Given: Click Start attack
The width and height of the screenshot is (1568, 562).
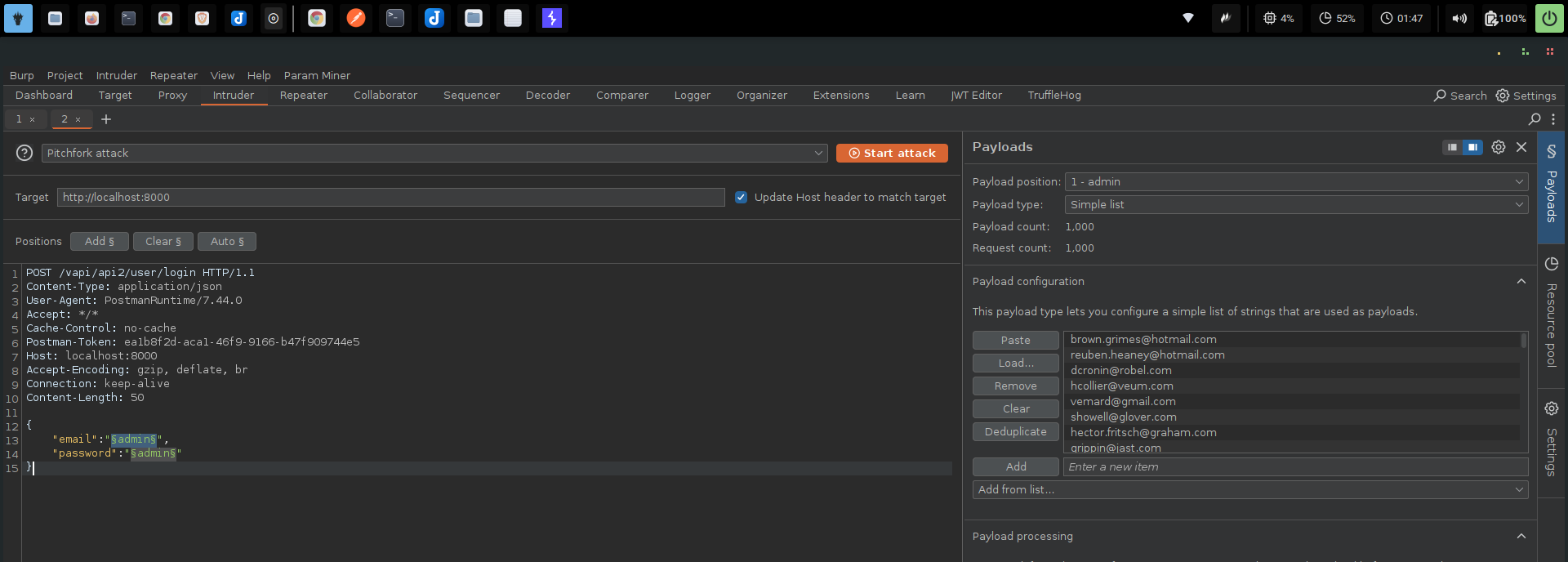Looking at the screenshot, I should 892,153.
